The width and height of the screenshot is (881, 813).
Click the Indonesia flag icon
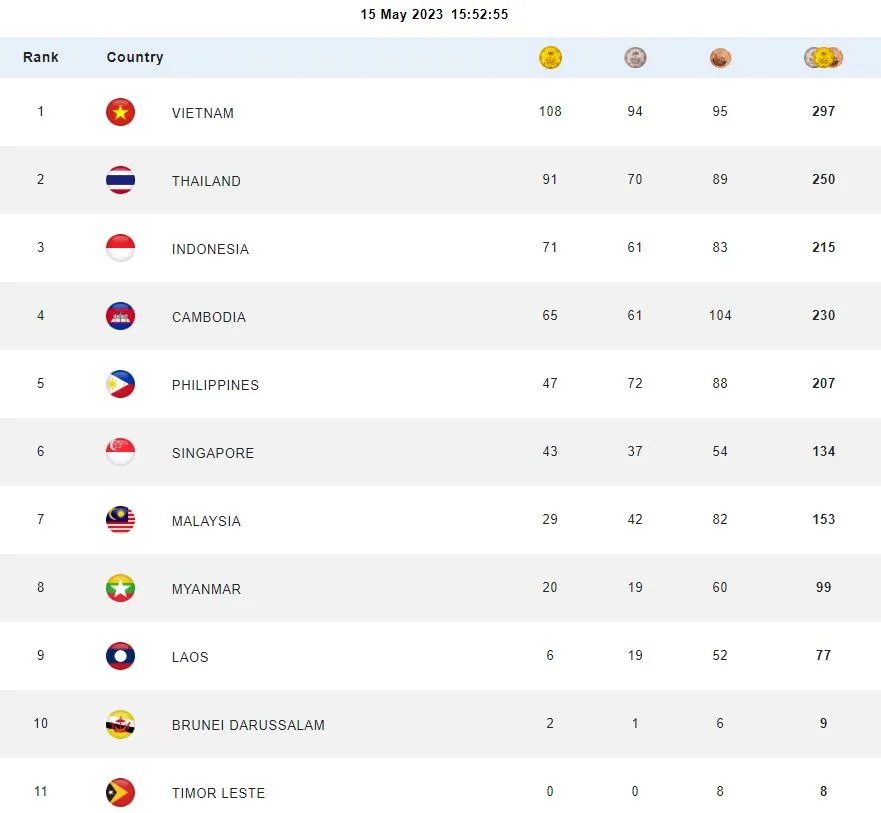pyautogui.click(x=121, y=248)
